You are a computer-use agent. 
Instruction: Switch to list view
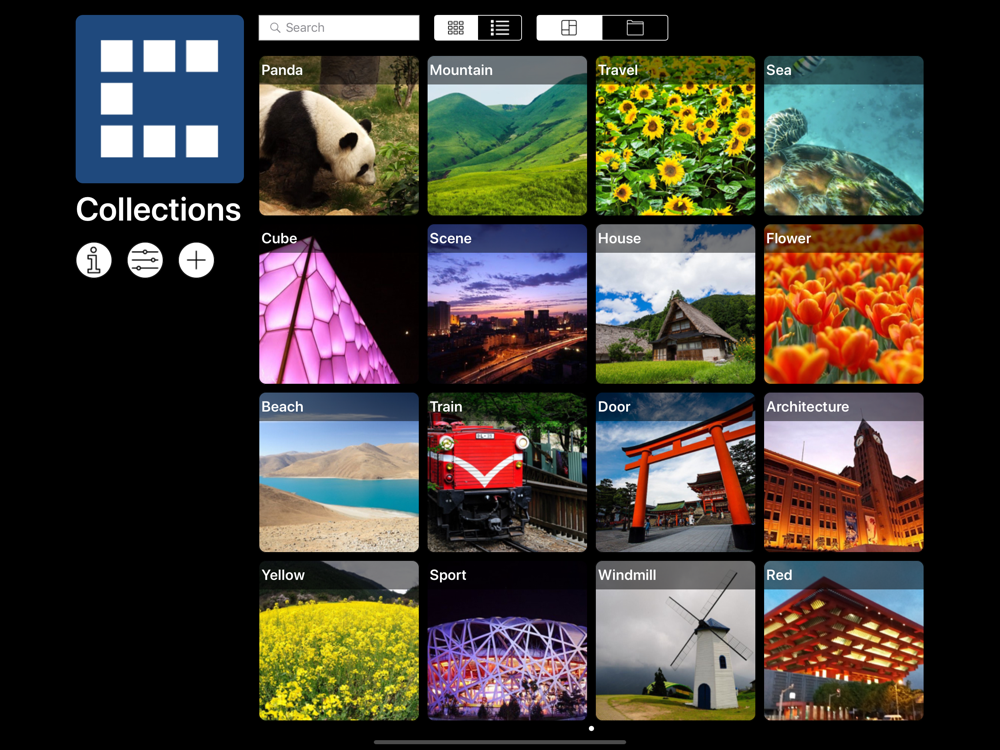click(x=500, y=28)
